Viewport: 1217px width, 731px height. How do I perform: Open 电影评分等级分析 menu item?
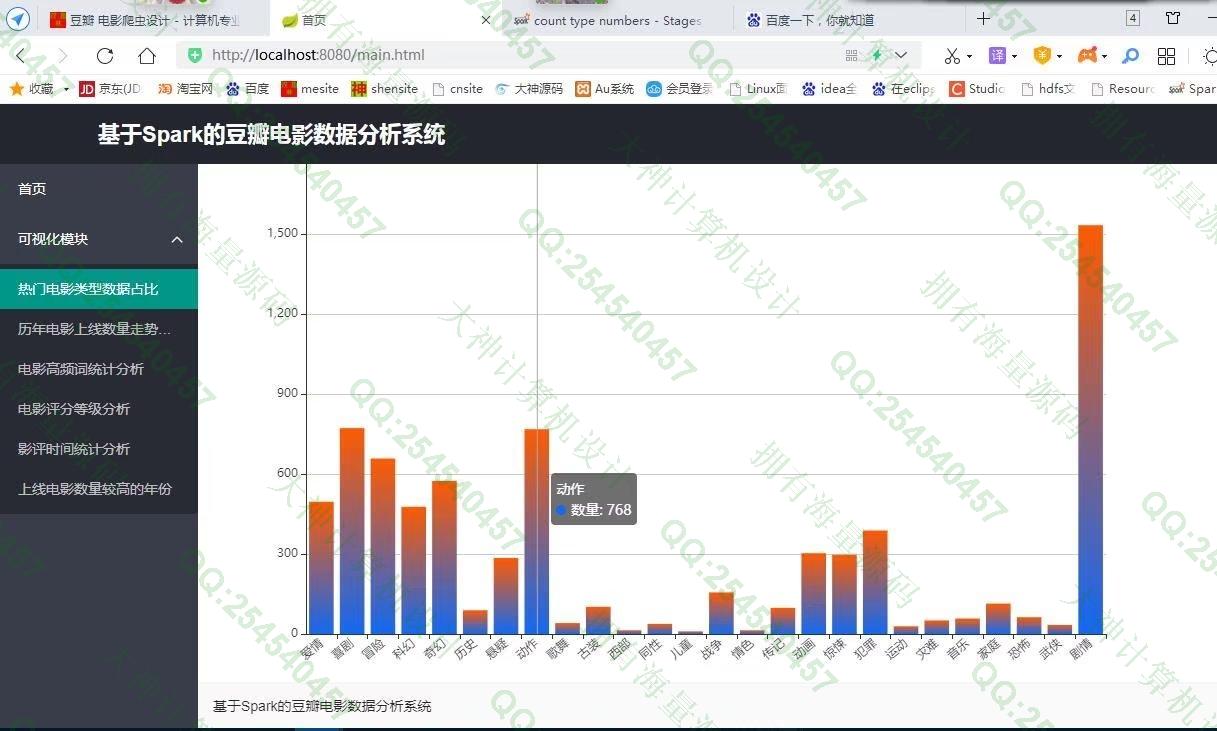coord(99,409)
